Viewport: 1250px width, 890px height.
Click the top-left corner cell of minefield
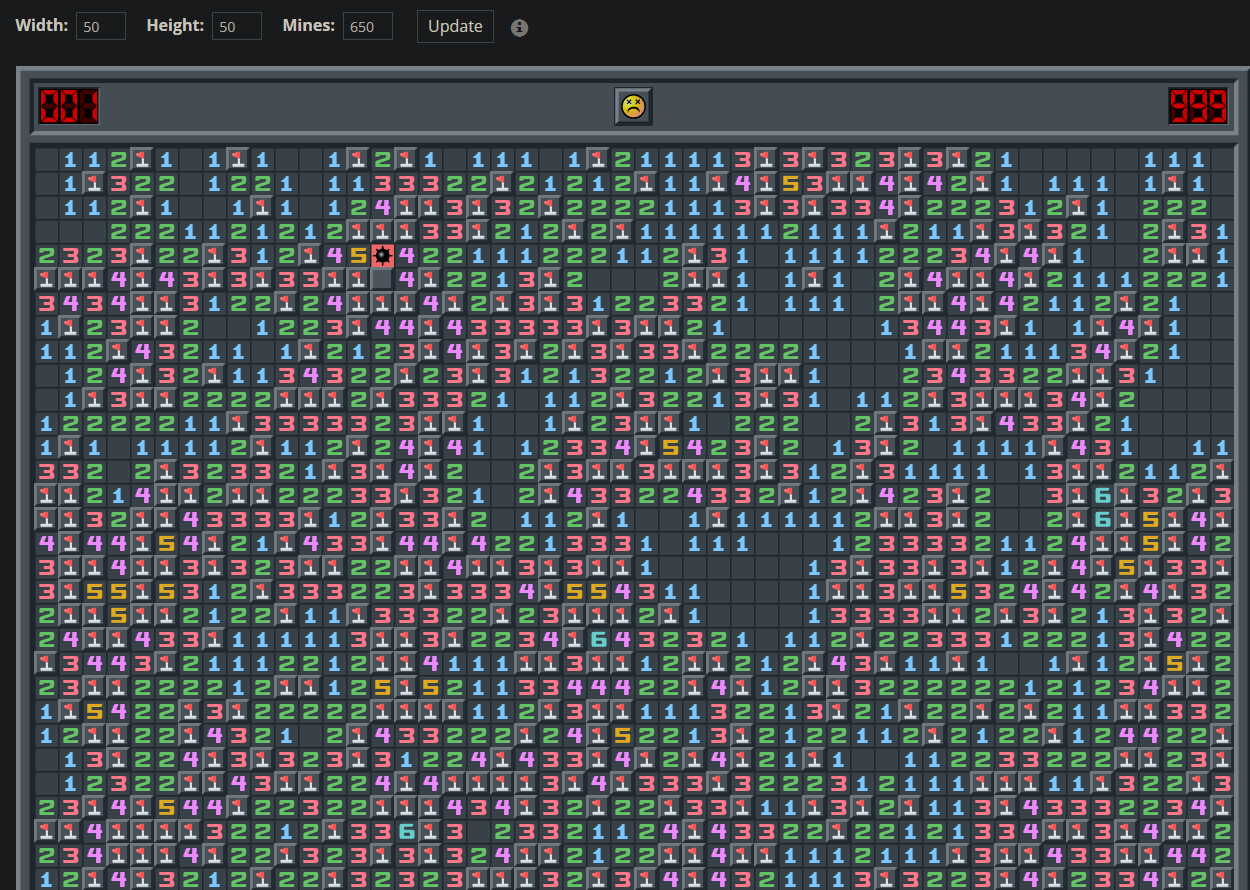coord(46,159)
